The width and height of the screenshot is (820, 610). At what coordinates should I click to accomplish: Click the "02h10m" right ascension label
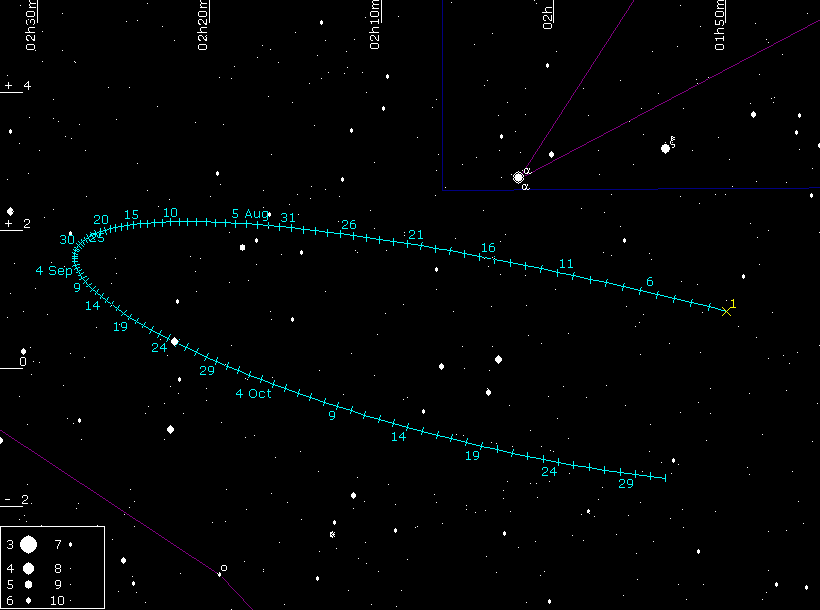click(374, 26)
